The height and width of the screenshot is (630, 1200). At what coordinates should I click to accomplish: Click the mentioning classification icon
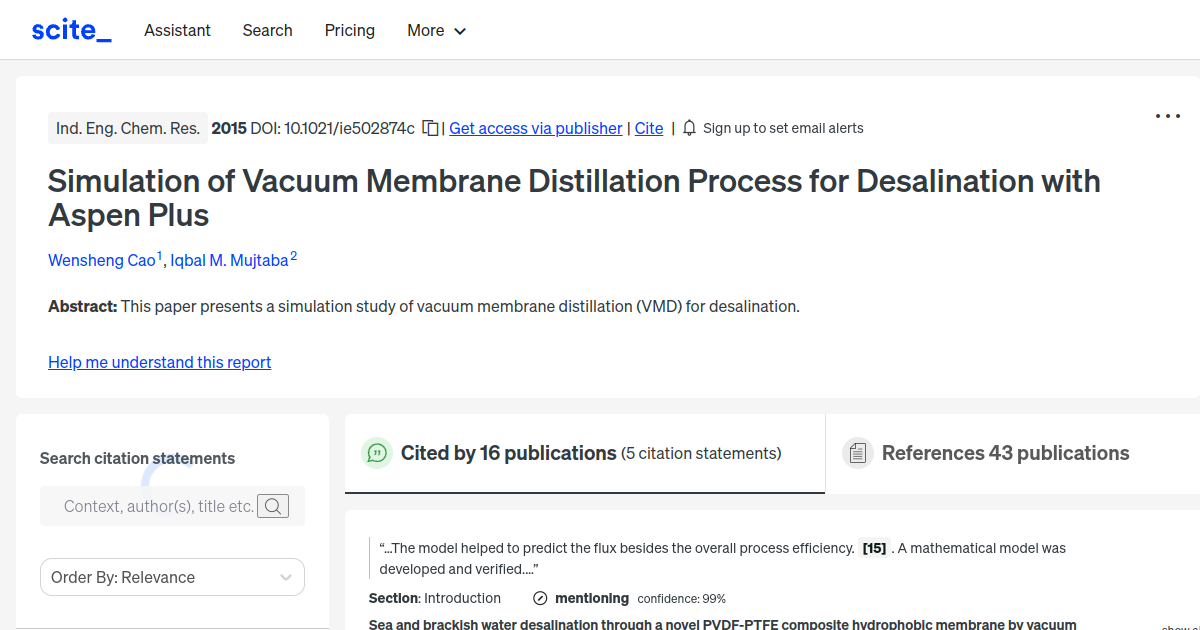540,598
